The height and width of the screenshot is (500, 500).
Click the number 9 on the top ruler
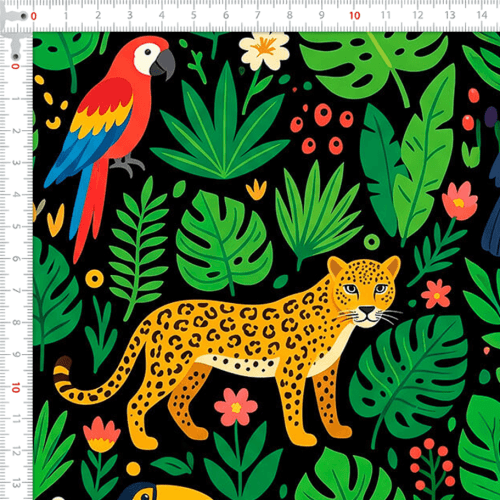click(322, 15)
